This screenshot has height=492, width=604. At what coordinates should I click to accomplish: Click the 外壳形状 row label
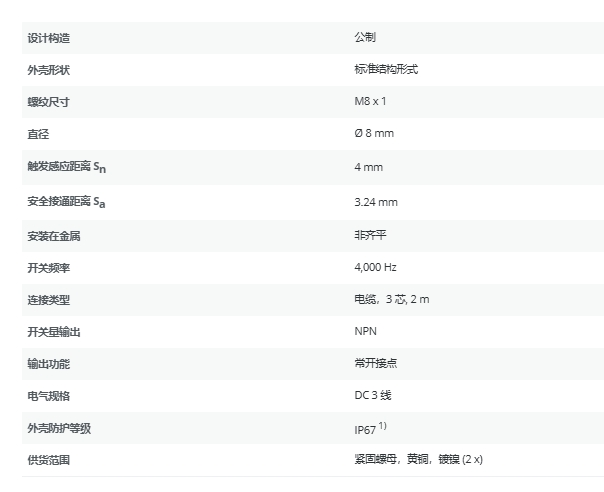[48, 70]
